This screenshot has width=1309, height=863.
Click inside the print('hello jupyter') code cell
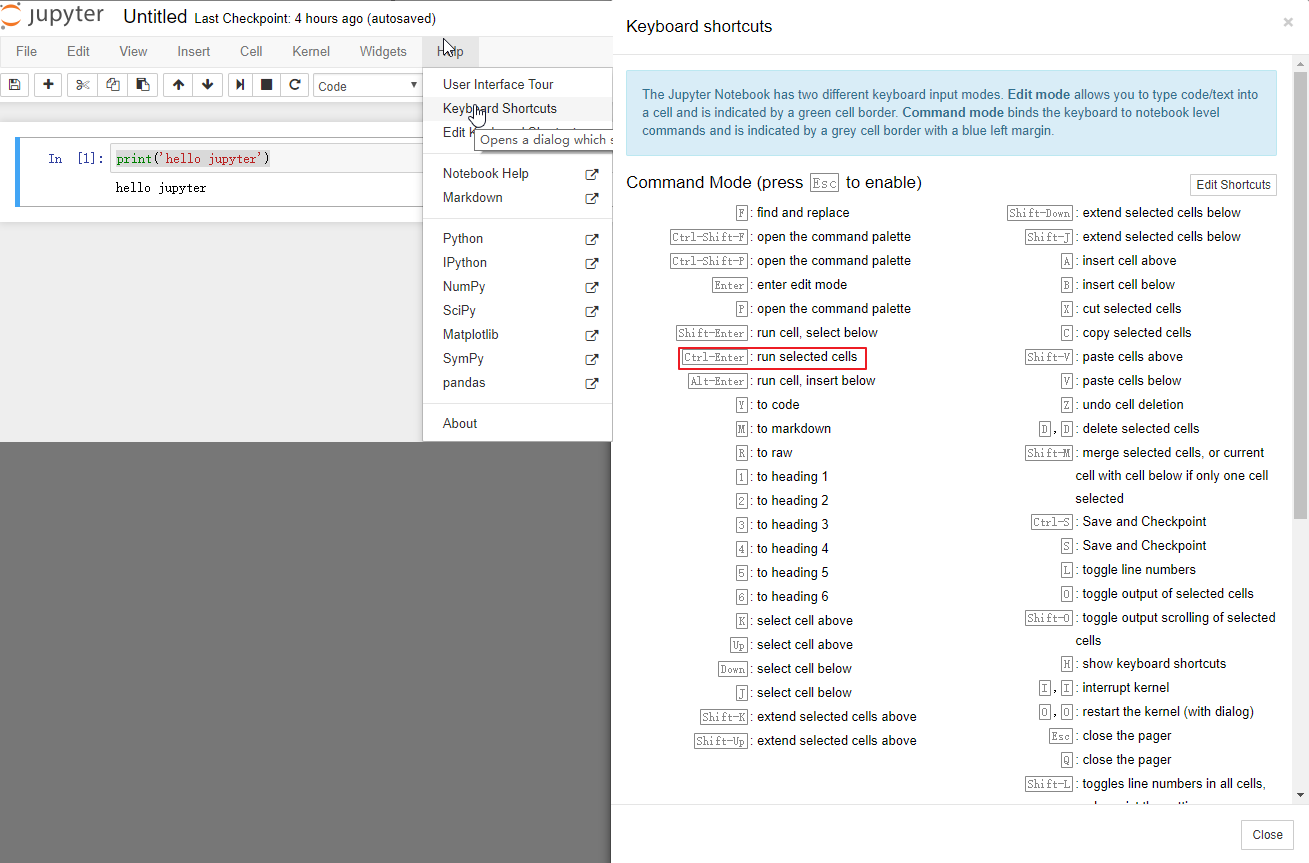[x=266, y=159]
